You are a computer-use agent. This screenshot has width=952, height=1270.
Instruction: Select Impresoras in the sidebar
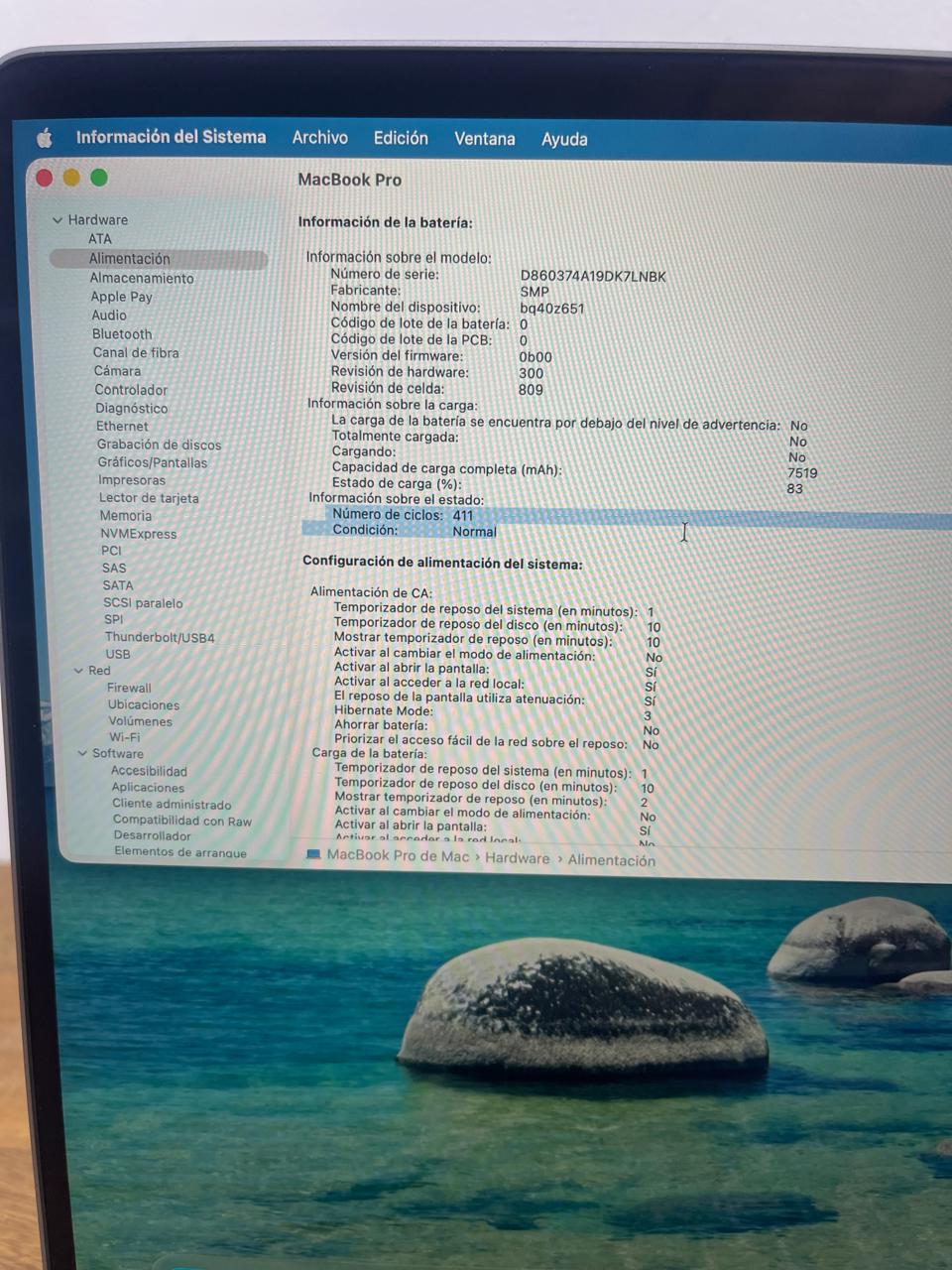132,480
